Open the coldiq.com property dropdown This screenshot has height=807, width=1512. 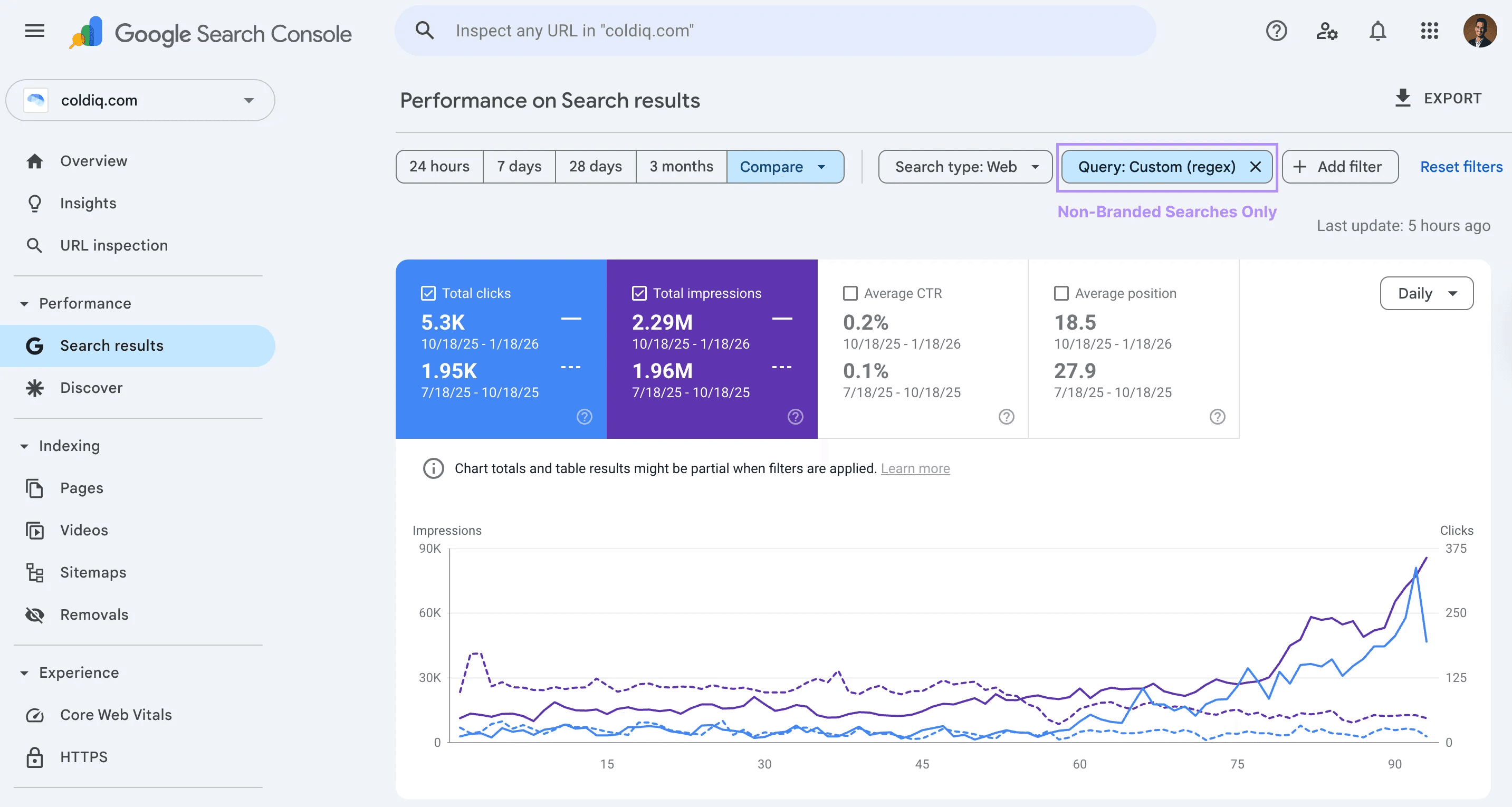[x=140, y=100]
